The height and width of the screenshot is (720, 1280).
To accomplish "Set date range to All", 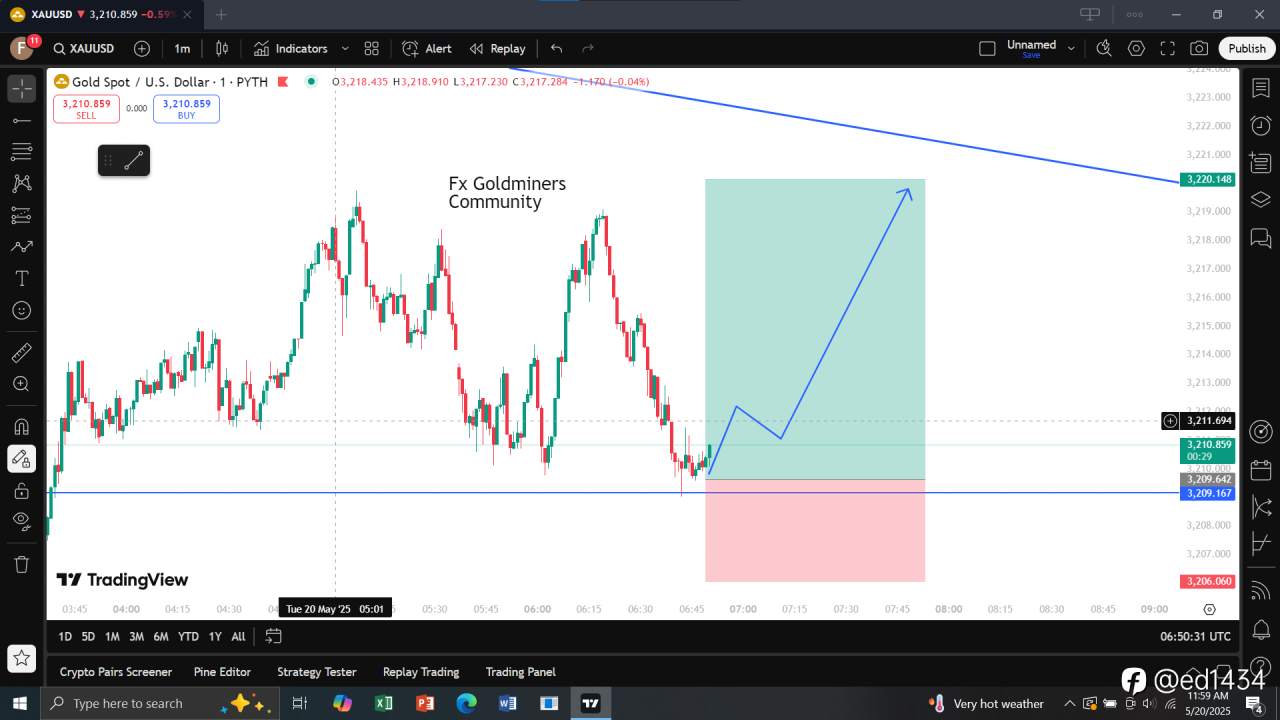I will coord(238,636).
